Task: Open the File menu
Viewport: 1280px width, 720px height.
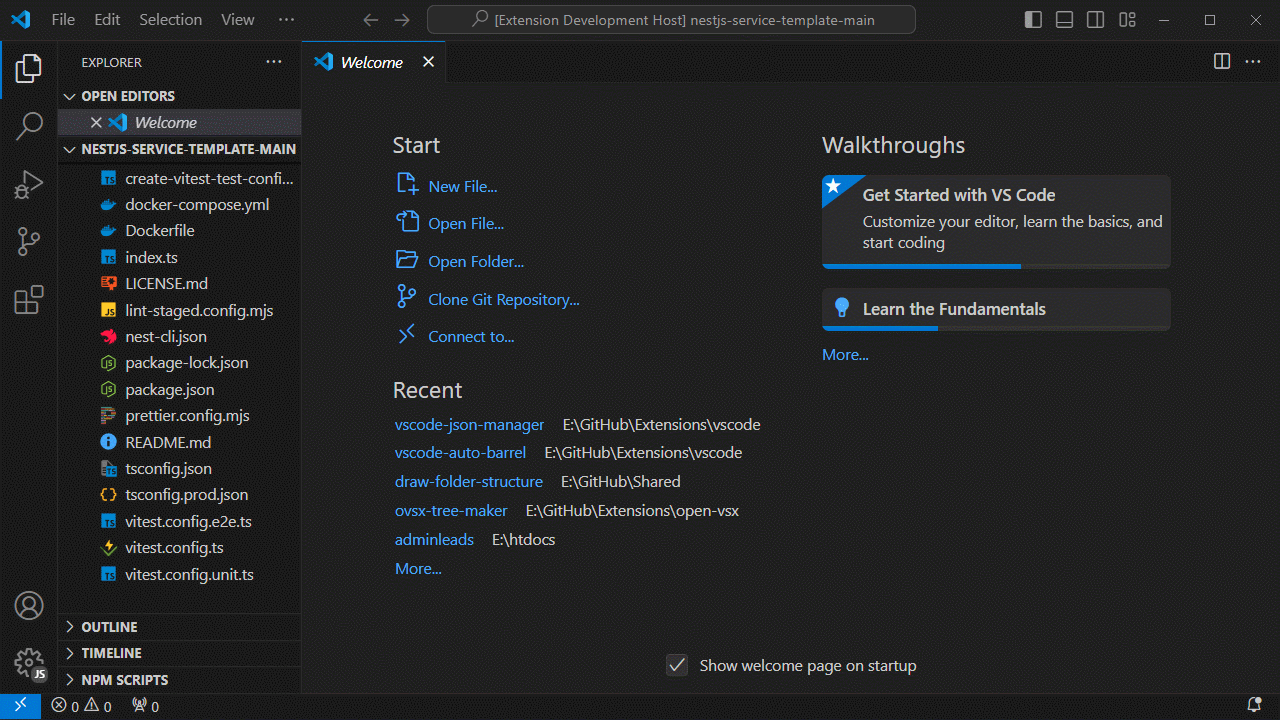Action: [x=63, y=20]
